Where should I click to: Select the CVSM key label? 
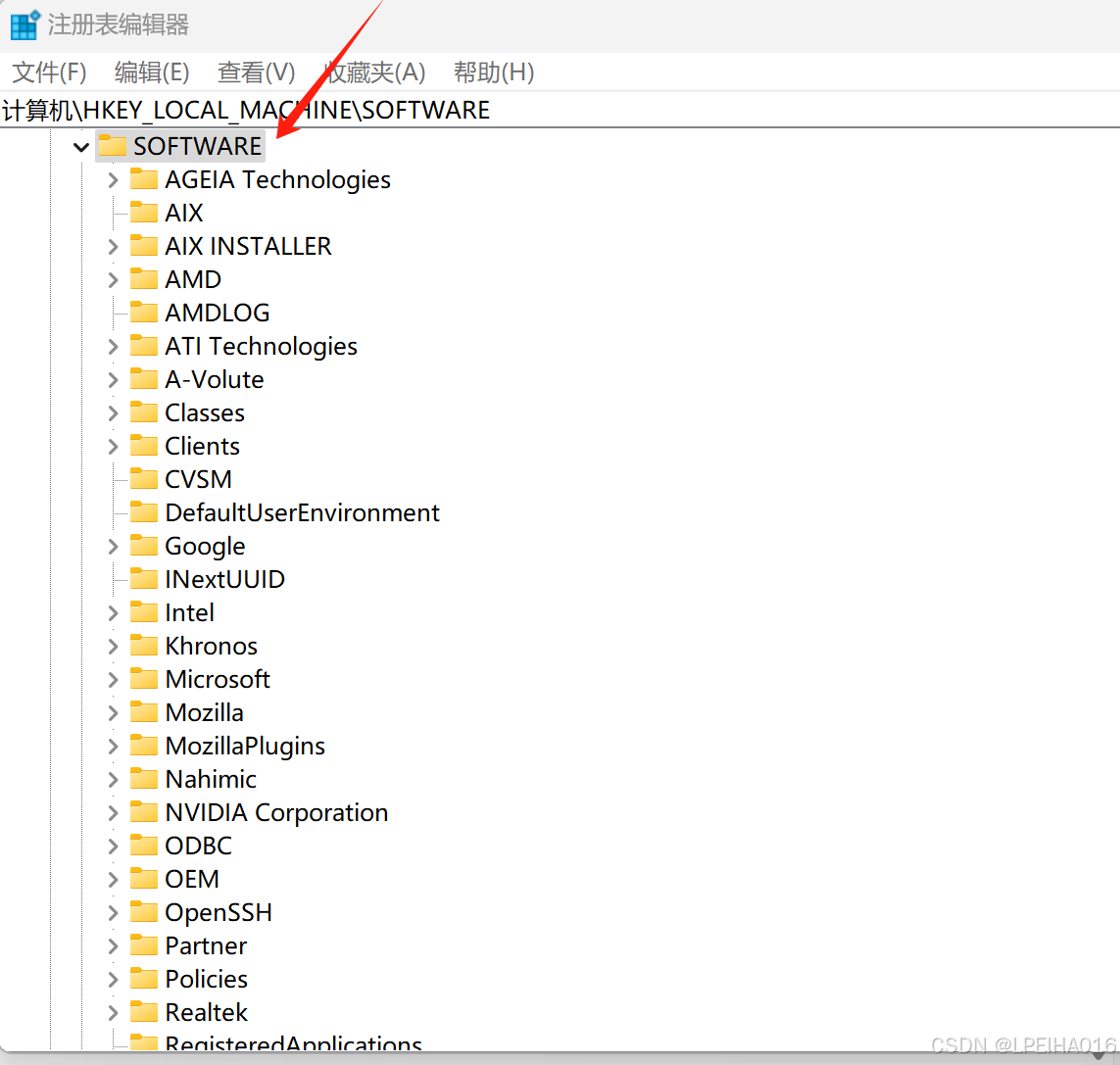tap(199, 479)
